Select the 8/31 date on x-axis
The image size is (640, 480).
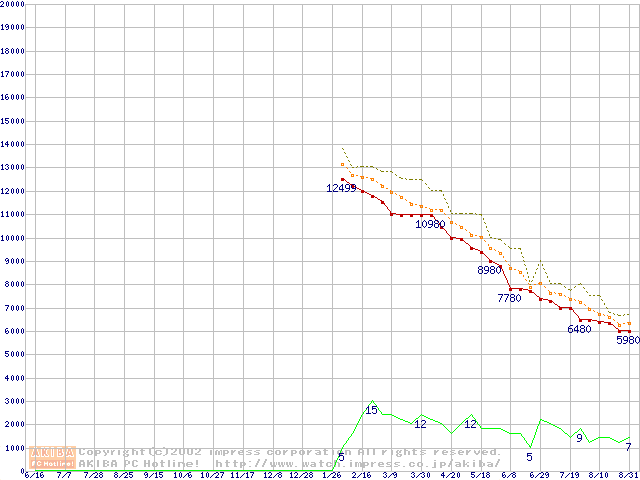click(x=628, y=475)
